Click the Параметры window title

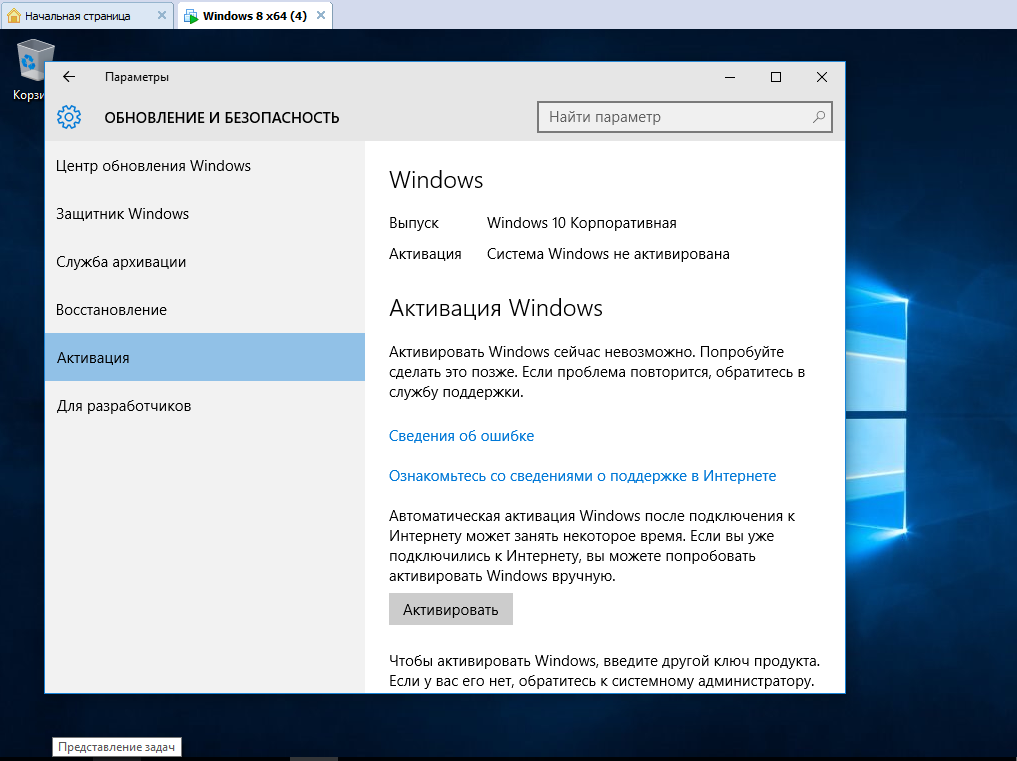click(x=137, y=77)
